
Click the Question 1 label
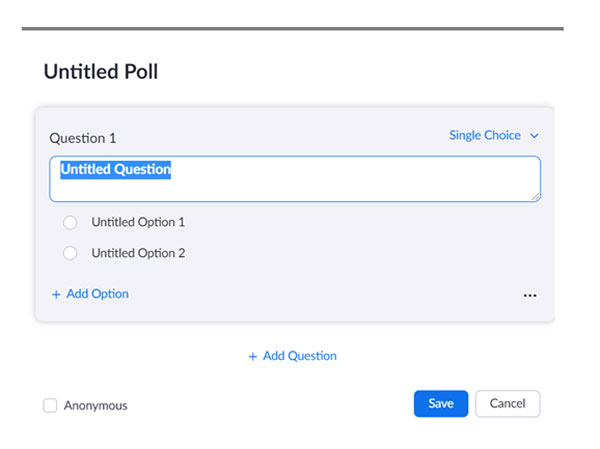pyautogui.click(x=83, y=139)
